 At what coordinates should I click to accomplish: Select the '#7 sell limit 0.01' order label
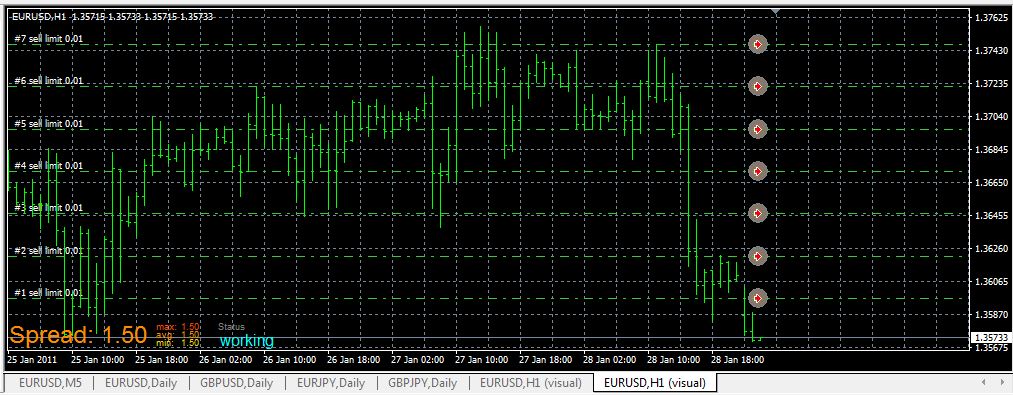pos(49,39)
